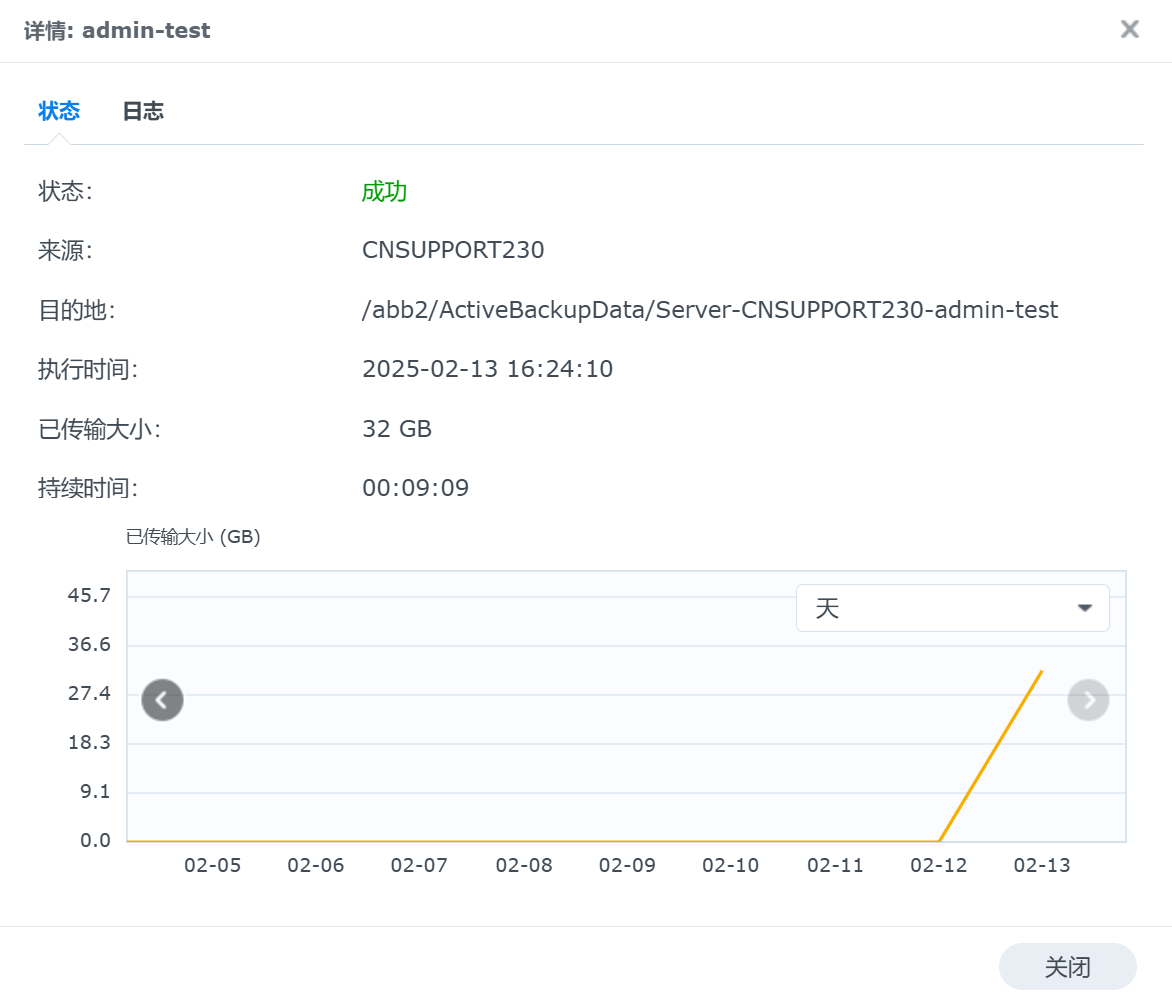The height and width of the screenshot is (999, 1172).
Task: Close the admin-test details dialog with X
Action: pyautogui.click(x=1129, y=29)
